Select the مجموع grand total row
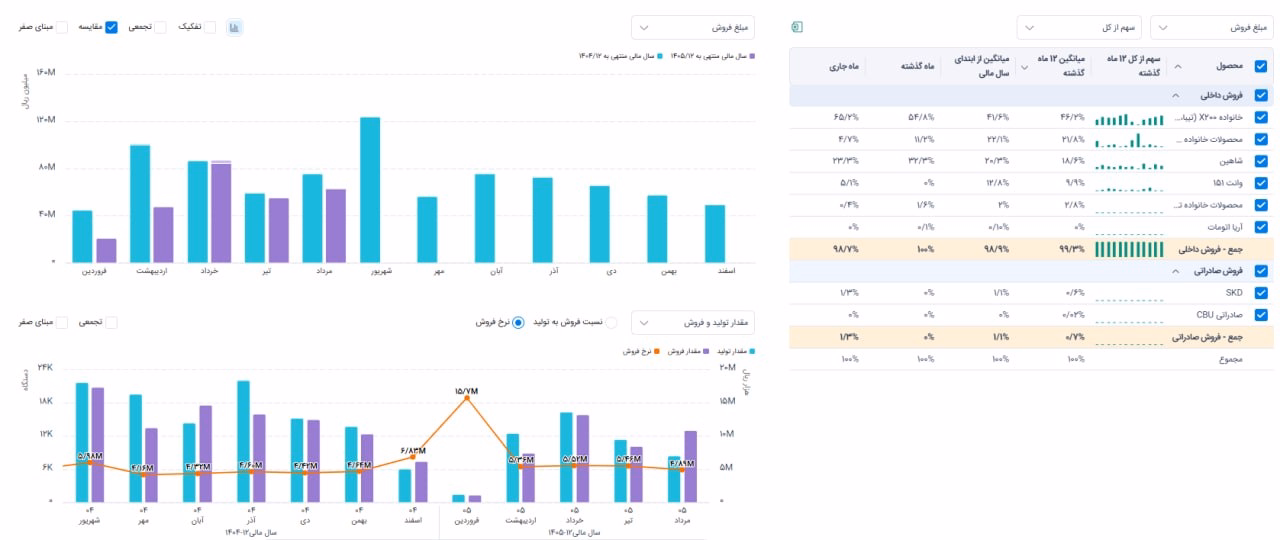 (1032, 358)
